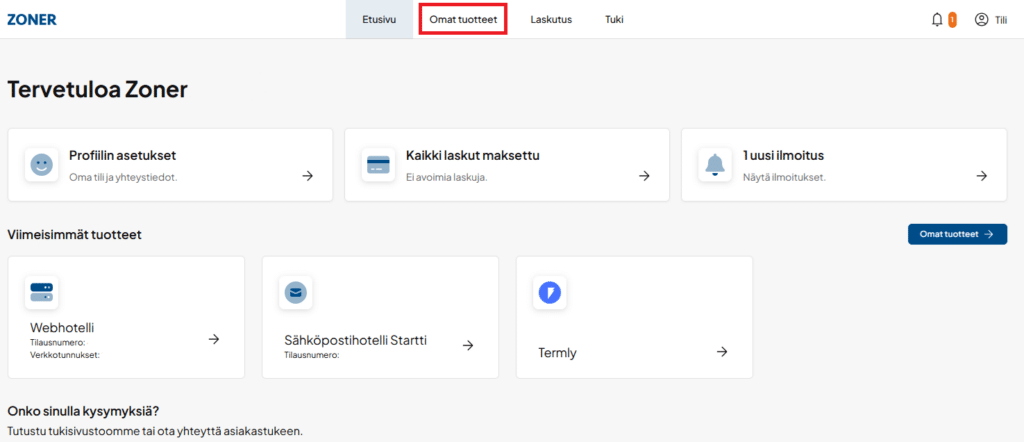Open the notifications bell icon
The height and width of the screenshot is (442, 1024).
click(937, 19)
